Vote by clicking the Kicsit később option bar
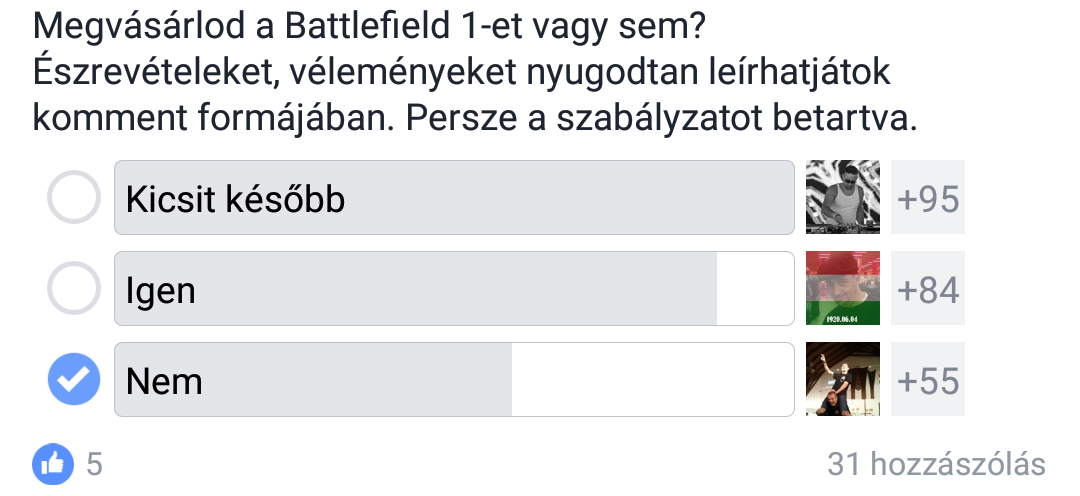The image size is (1080, 496). tap(454, 198)
